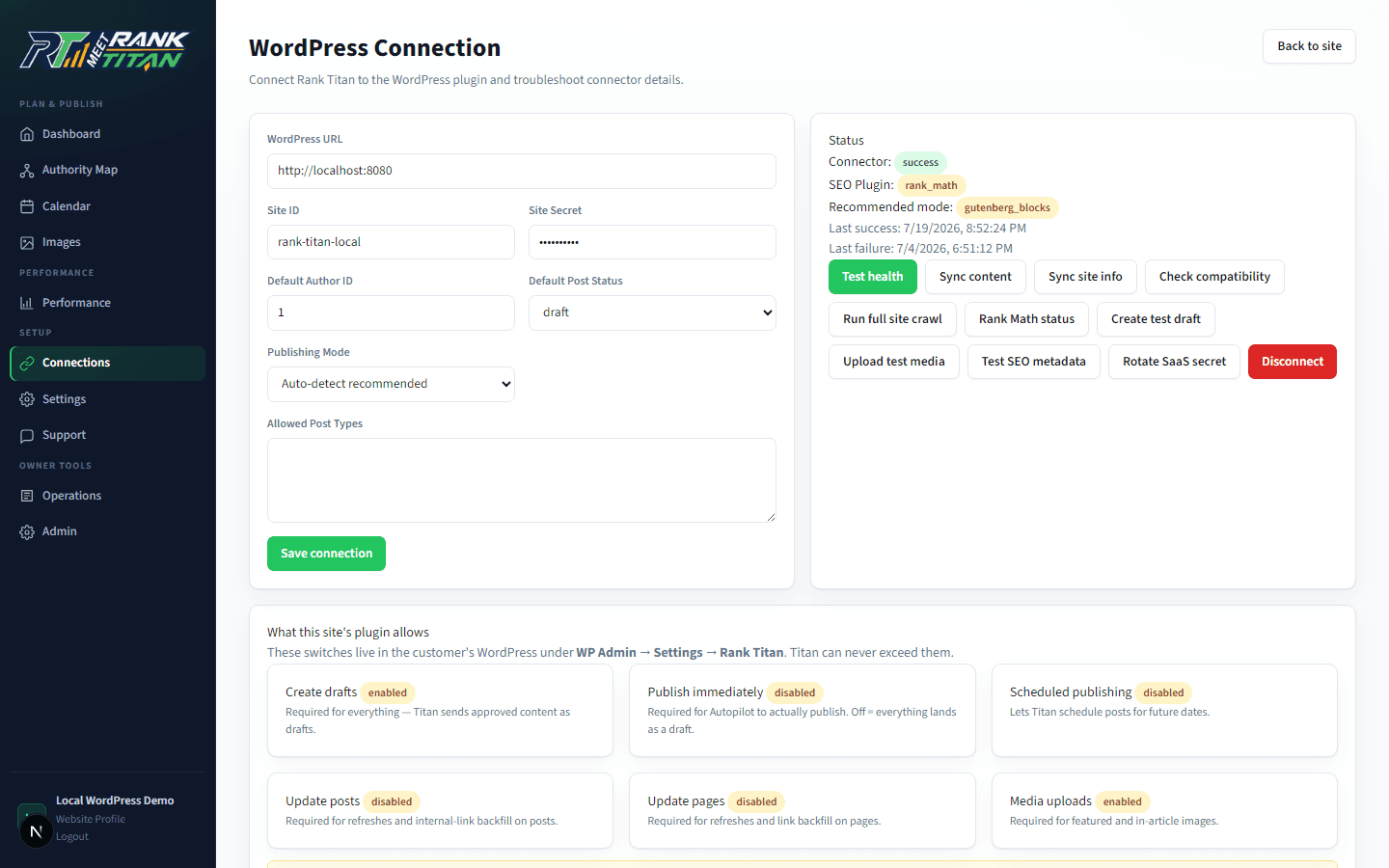Click Check compatibility
The image size is (1389, 868).
click(x=1214, y=277)
